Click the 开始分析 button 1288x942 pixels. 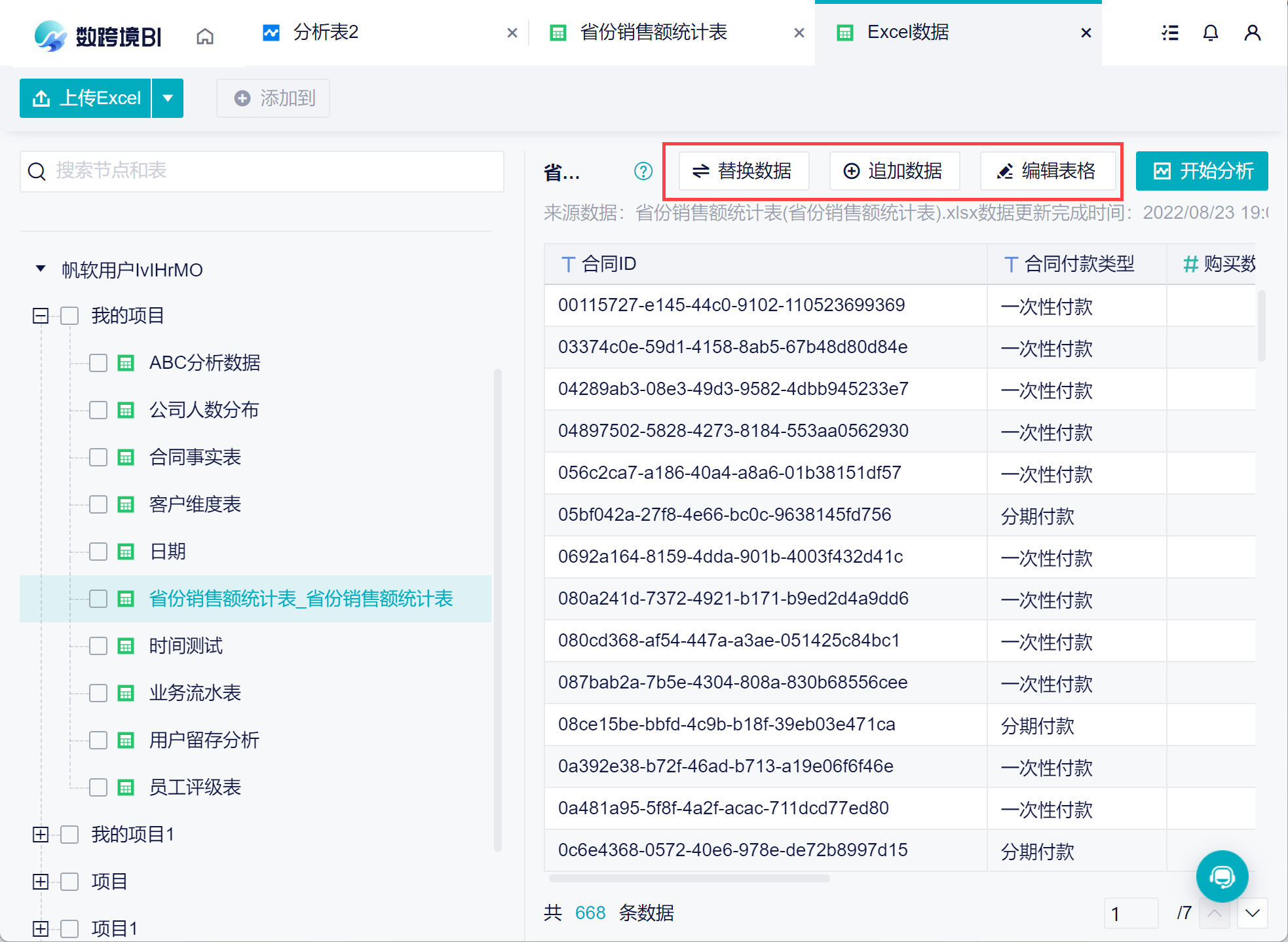pyautogui.click(x=1202, y=171)
